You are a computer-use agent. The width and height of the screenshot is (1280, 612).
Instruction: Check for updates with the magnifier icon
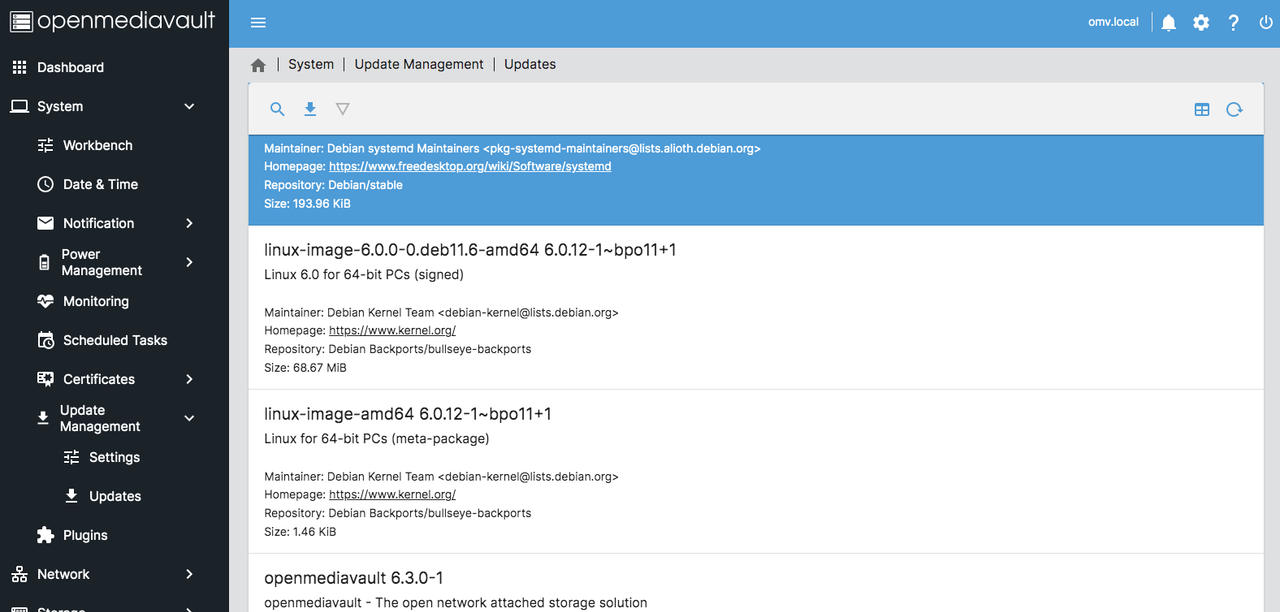tap(278, 109)
